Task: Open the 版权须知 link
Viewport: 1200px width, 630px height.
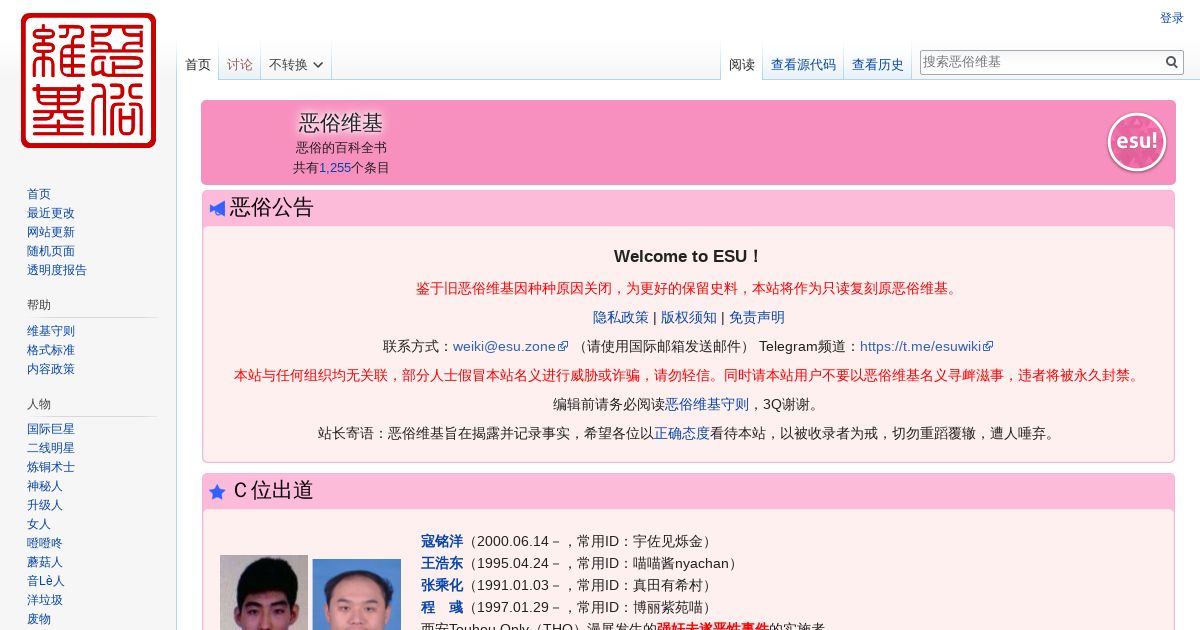Action: (x=689, y=317)
